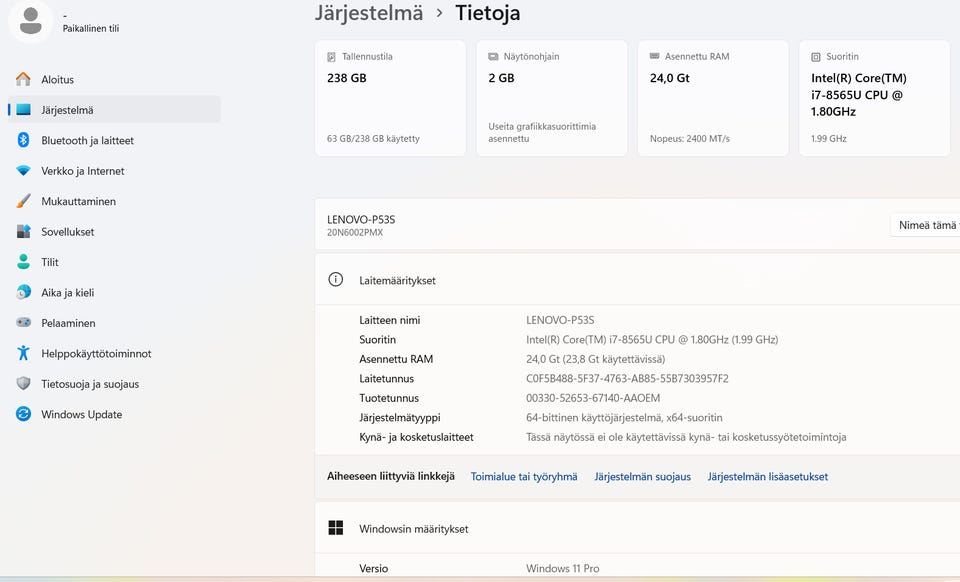Screen dimensions: 960x582
Task: Open the Tallennustila storage card
Action: click(x=390, y=98)
